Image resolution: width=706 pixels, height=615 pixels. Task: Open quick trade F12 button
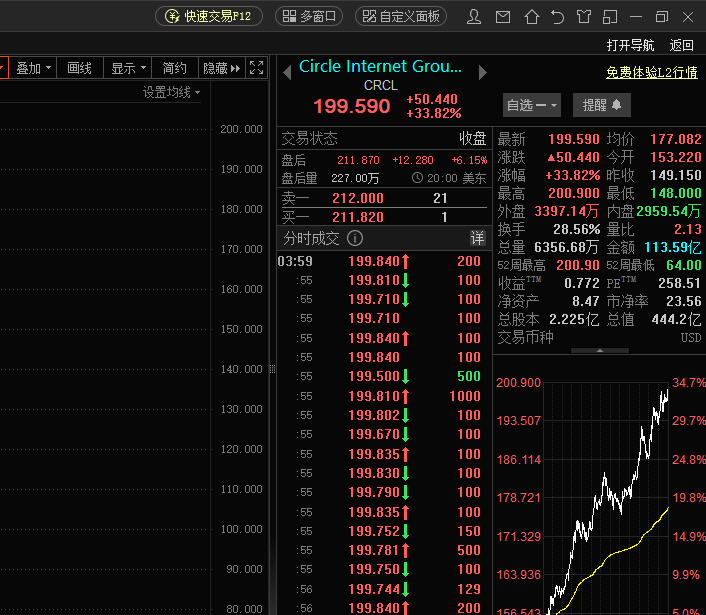click(209, 17)
